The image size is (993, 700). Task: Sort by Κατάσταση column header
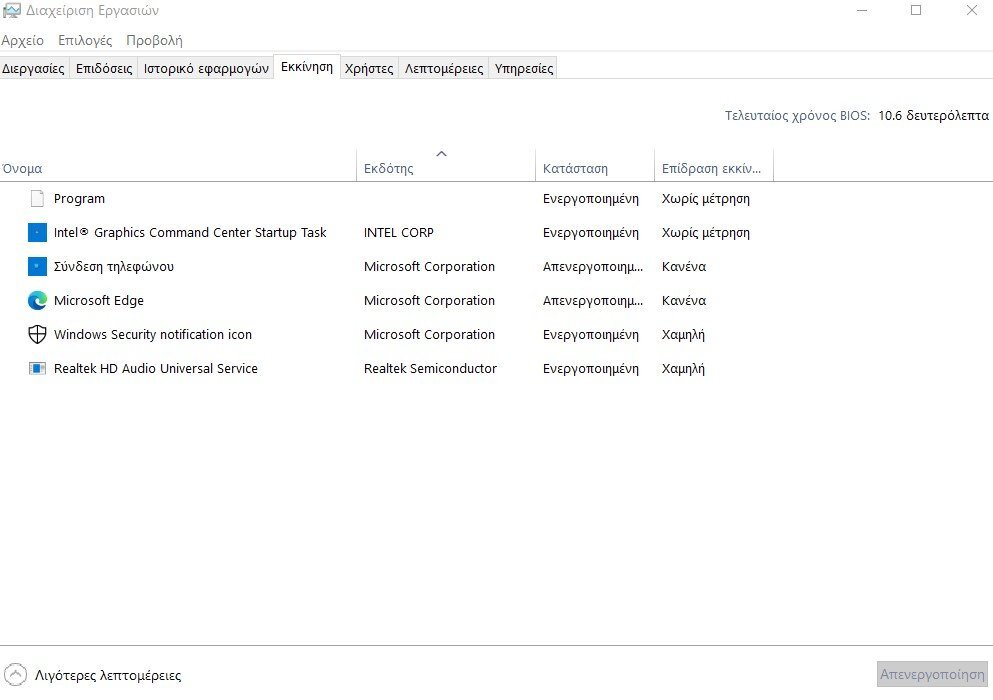595,165
